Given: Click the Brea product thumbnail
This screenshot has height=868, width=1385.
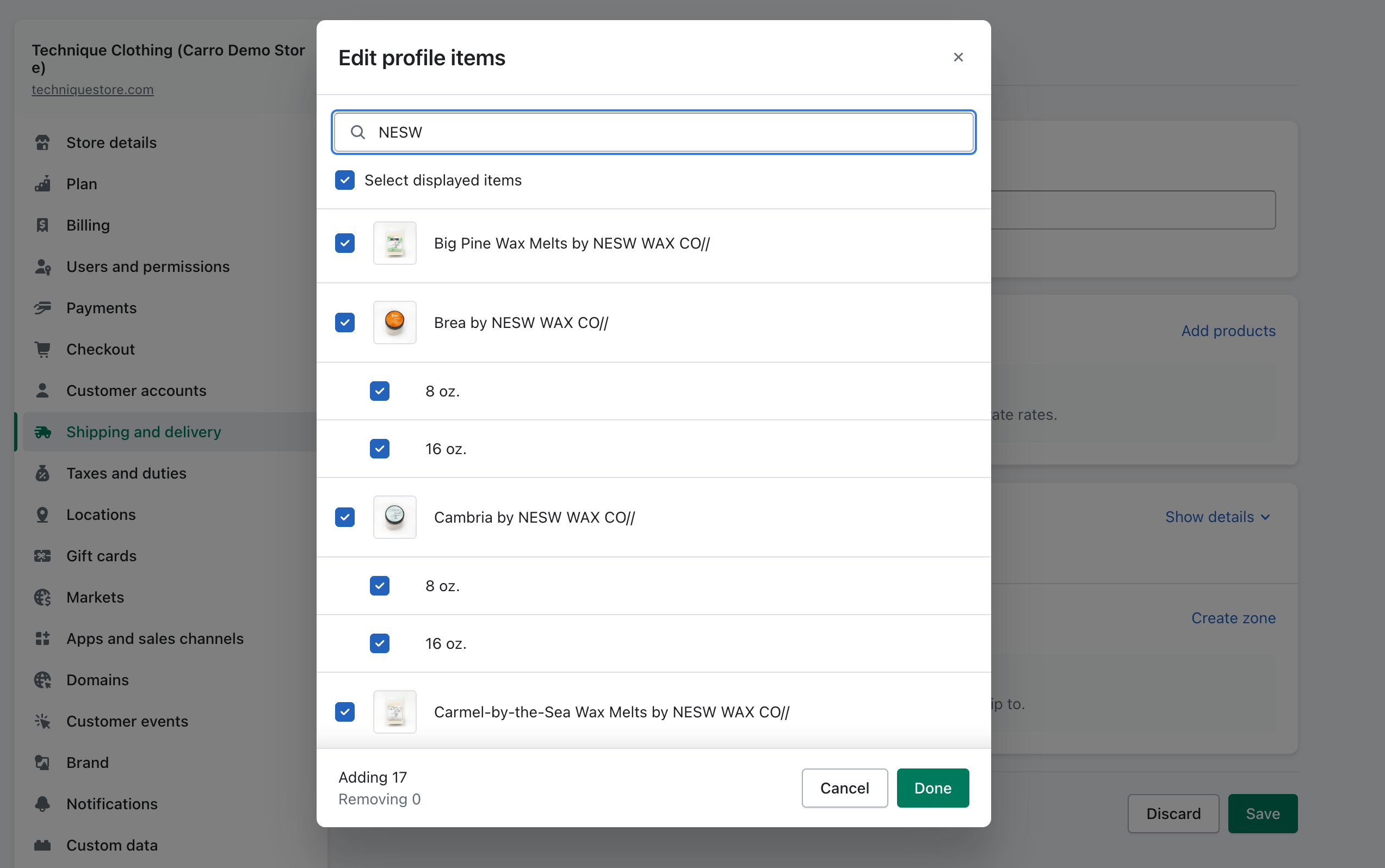Looking at the screenshot, I should pos(395,323).
